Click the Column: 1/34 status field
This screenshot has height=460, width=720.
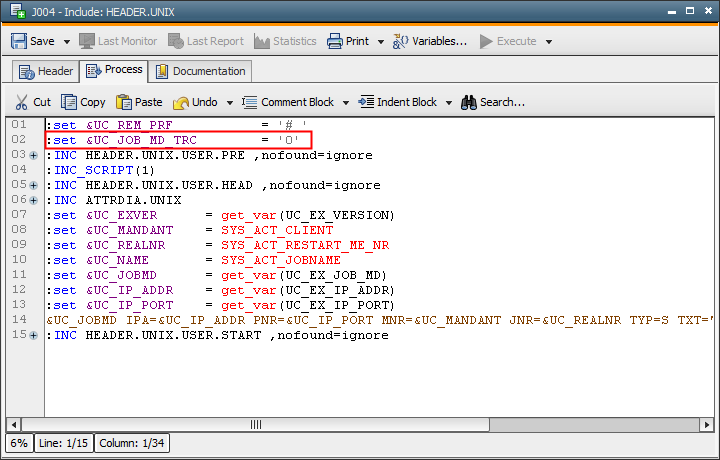pyautogui.click(x=132, y=443)
